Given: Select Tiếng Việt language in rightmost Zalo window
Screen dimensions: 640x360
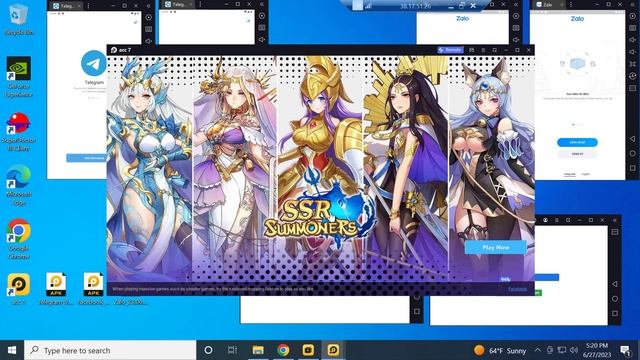Looking at the screenshot, I should tap(569, 174).
